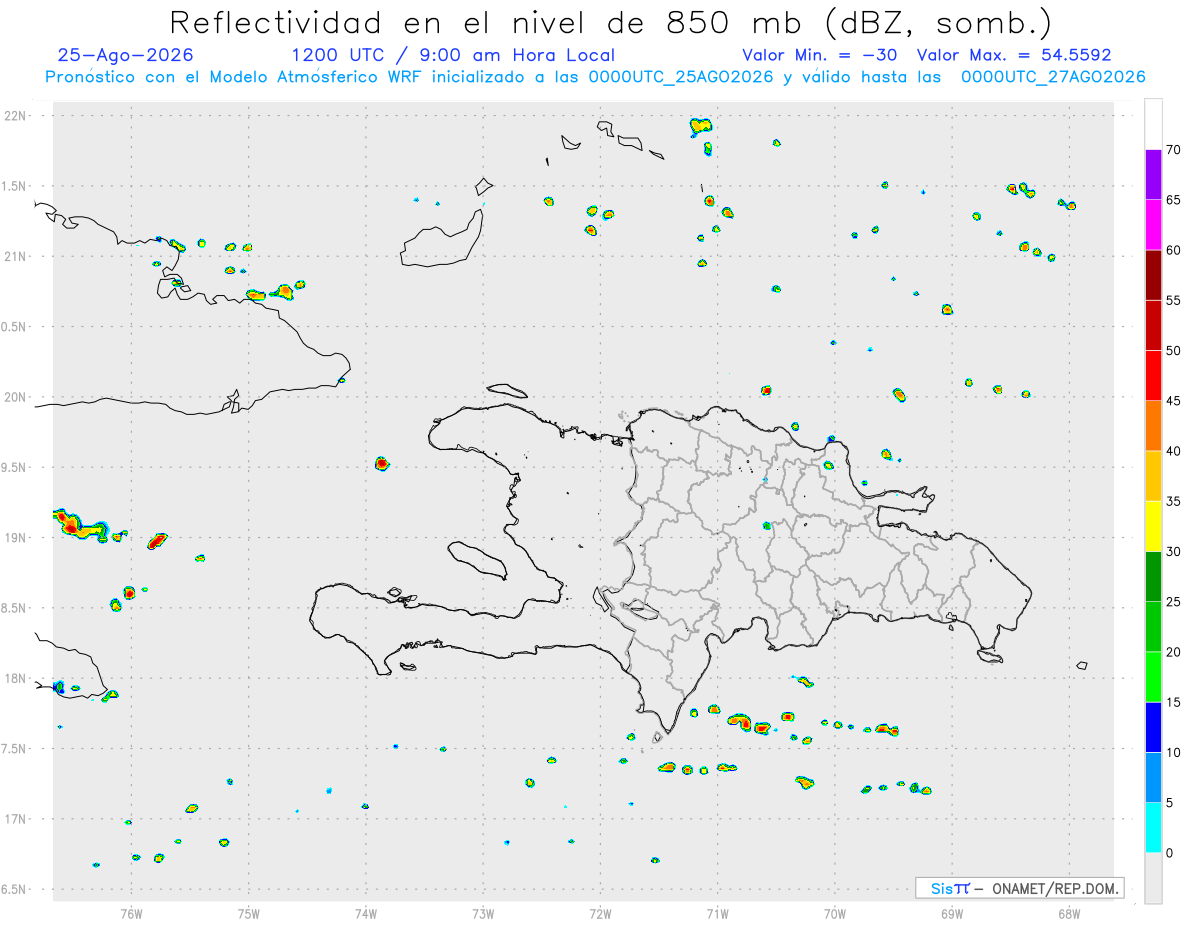
Task: Pick the bright red 45-50 dBZ color band
Action: coord(1153,376)
